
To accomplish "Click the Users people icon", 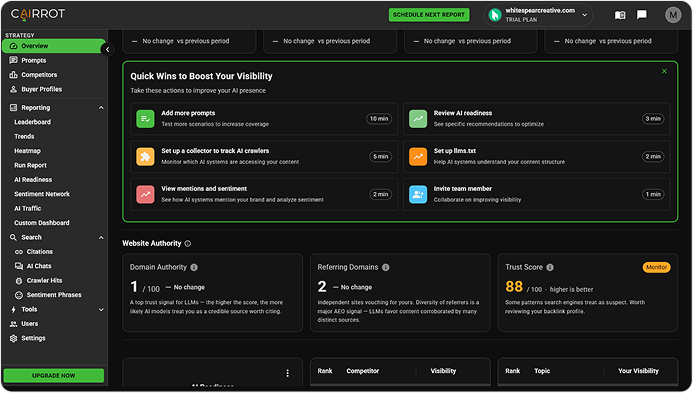I will click(x=14, y=324).
